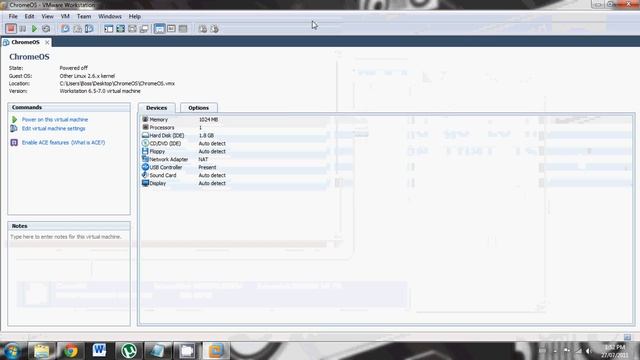Click the Unity mode toolbar icon
Viewport: 640px width, 360px height.
pos(144,29)
